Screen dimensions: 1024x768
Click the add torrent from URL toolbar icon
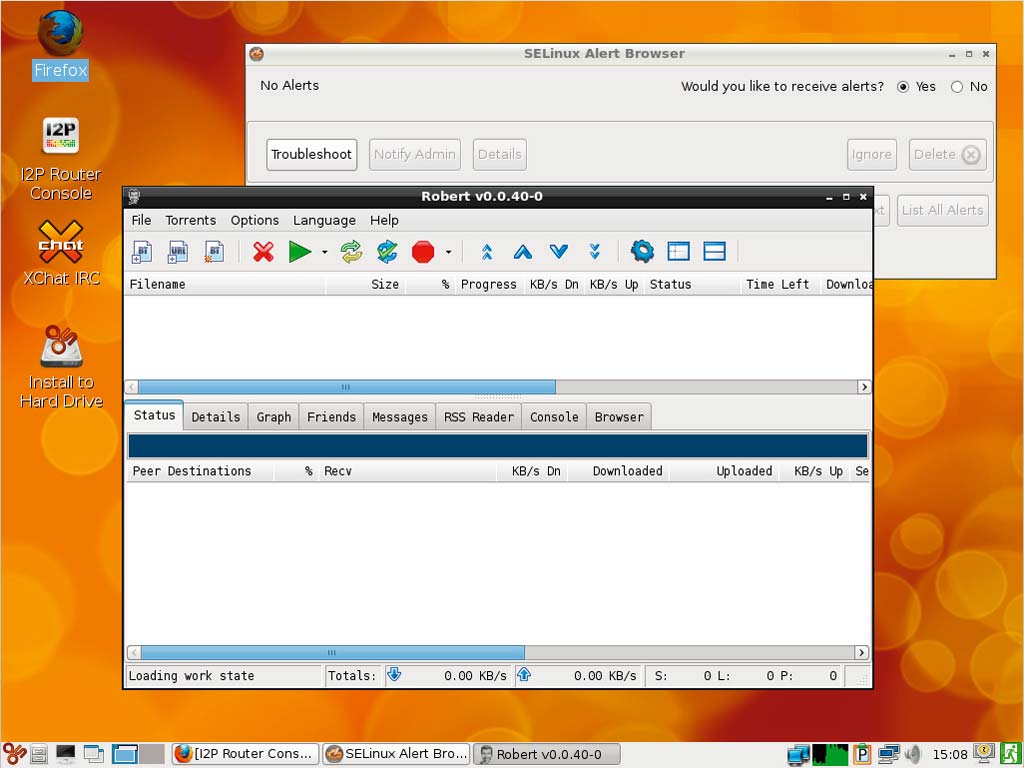(178, 251)
